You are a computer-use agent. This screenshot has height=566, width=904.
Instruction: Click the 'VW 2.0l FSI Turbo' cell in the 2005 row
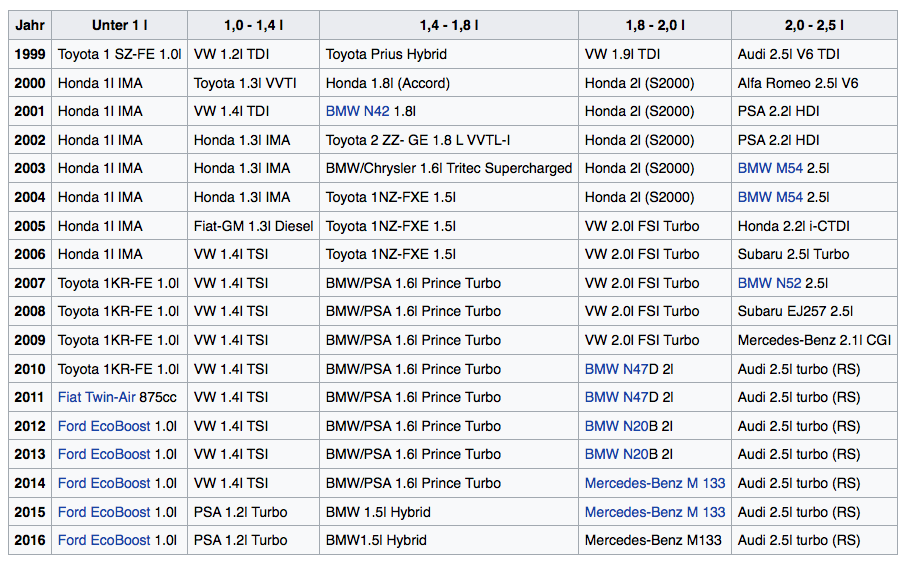tap(655, 226)
